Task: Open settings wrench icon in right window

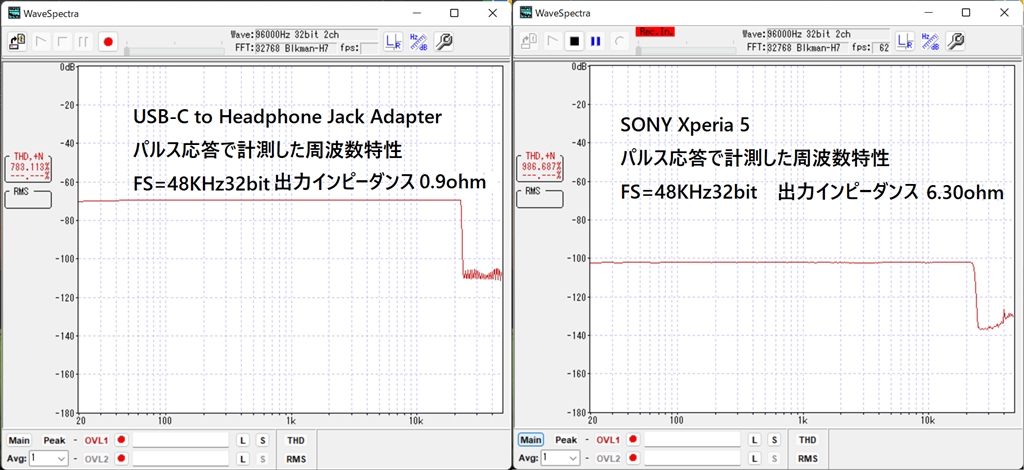Action: tap(955, 42)
